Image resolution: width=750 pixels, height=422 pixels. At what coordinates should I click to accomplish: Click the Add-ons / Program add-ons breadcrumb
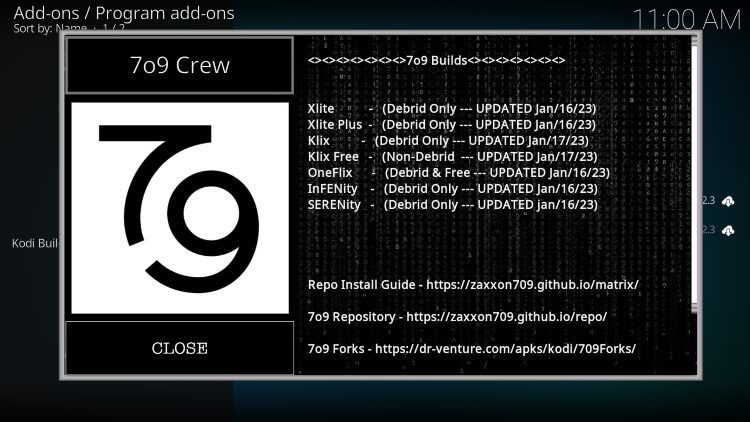point(124,13)
